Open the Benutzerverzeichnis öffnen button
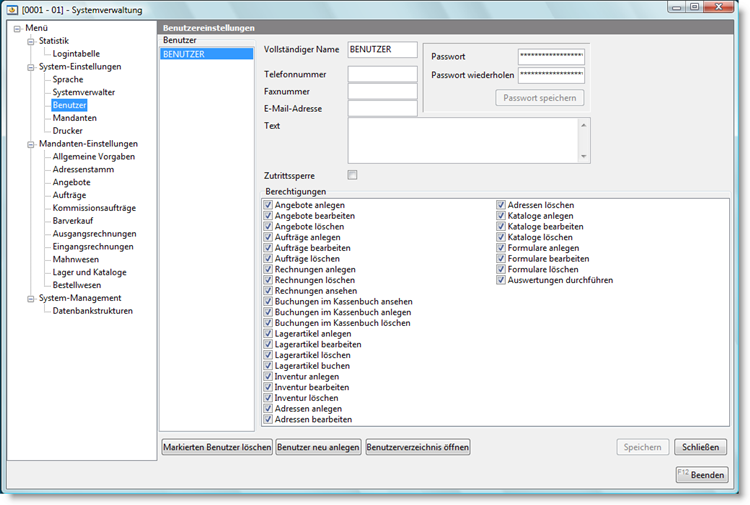 (x=418, y=447)
